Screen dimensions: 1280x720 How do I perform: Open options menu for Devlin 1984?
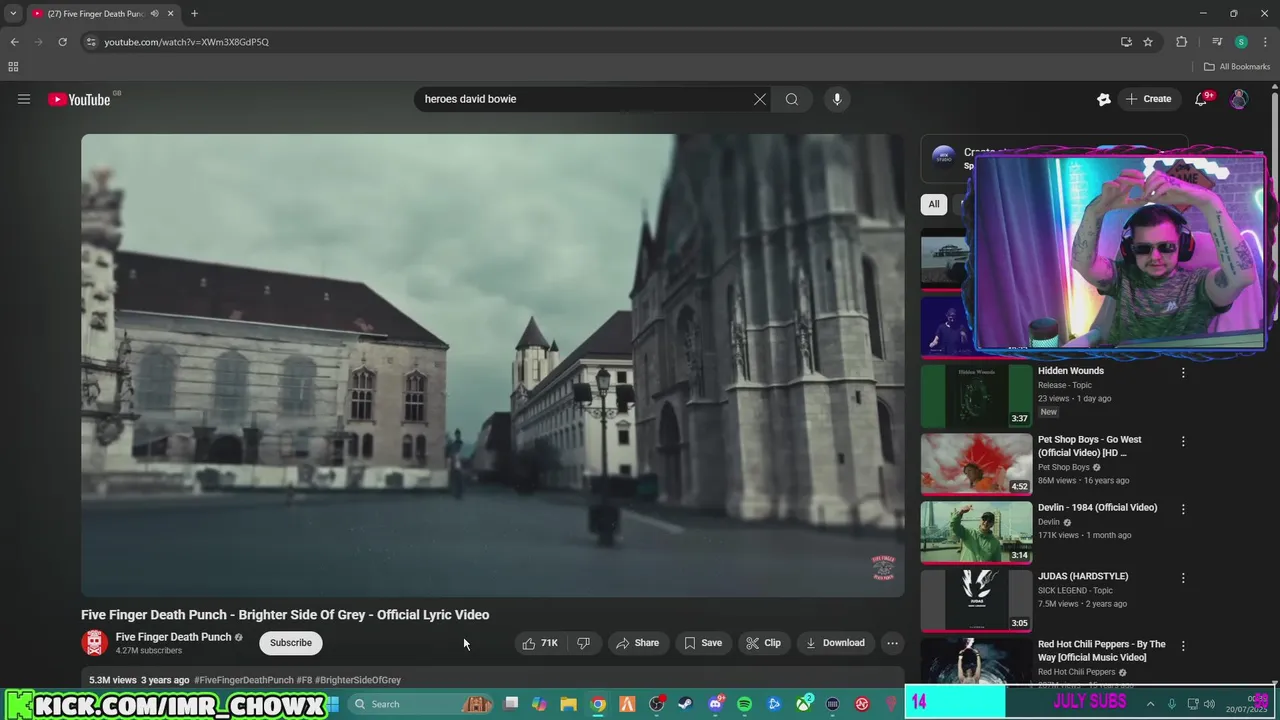[x=1183, y=509]
